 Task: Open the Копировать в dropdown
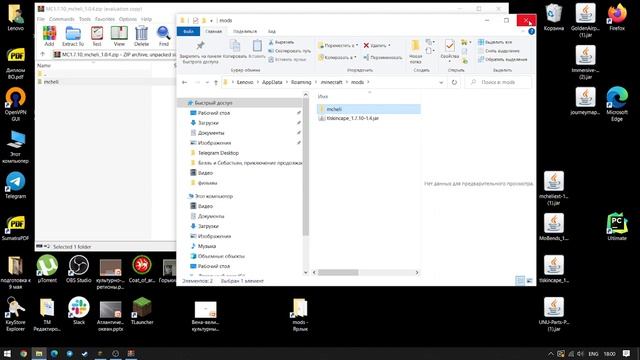click(337, 58)
